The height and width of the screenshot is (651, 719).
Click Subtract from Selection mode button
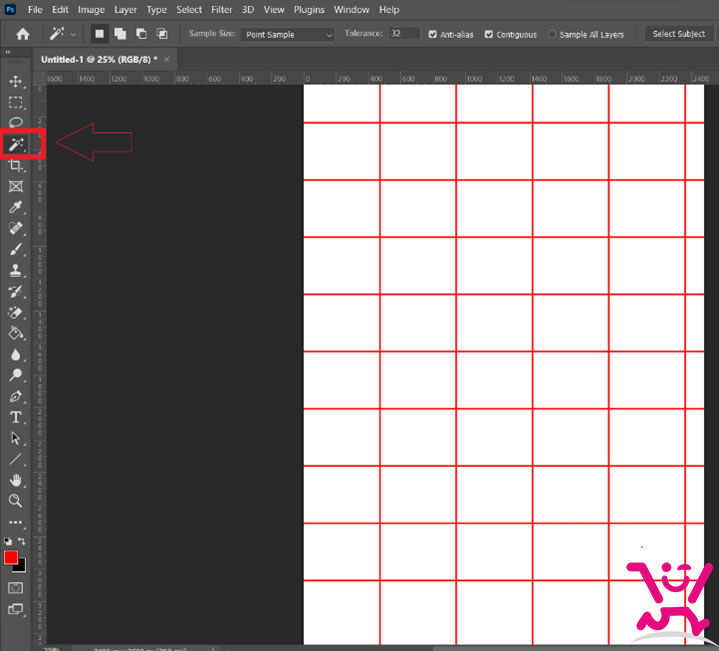point(141,34)
